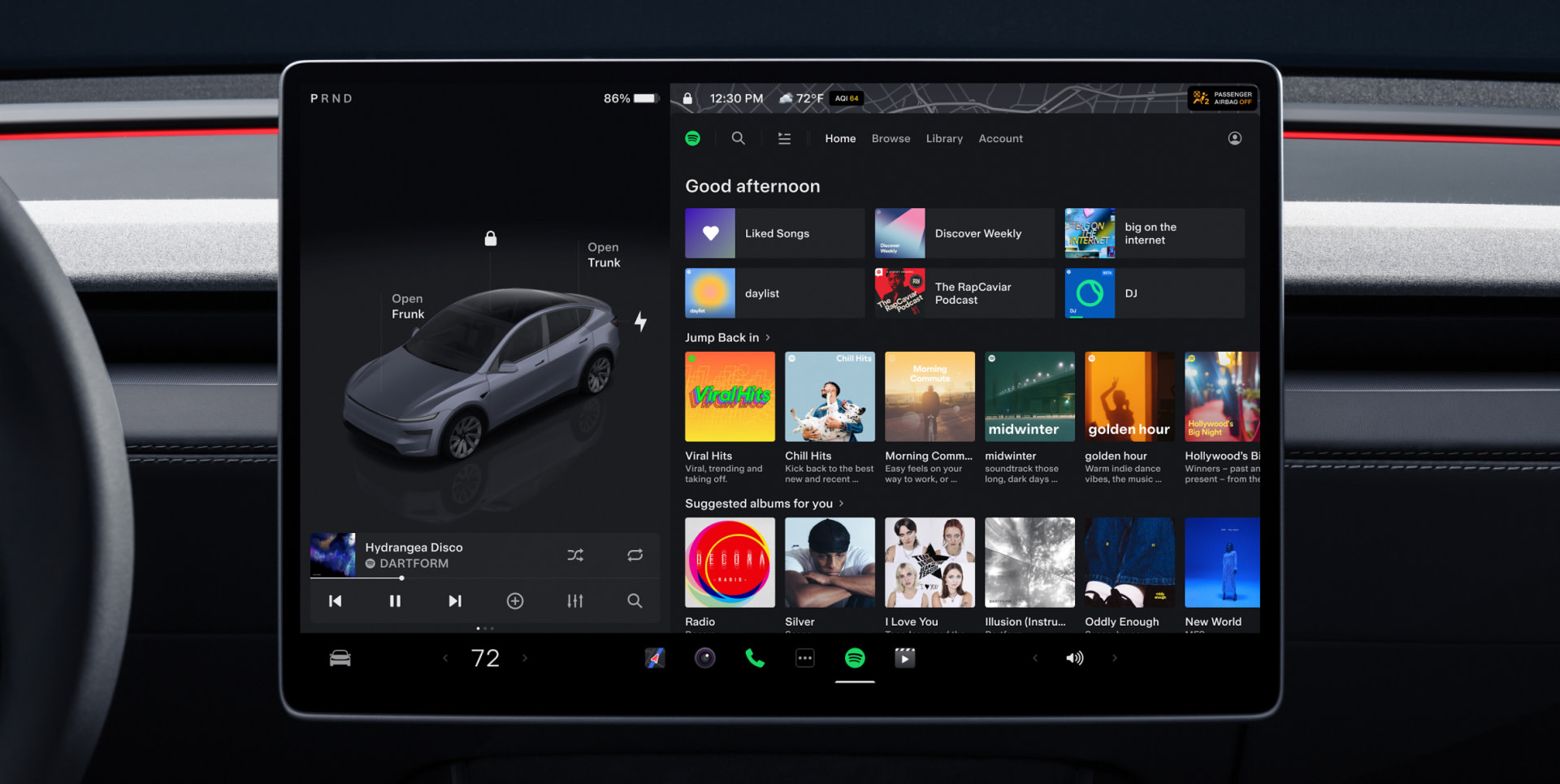Open New World album cover

pos(1222,562)
